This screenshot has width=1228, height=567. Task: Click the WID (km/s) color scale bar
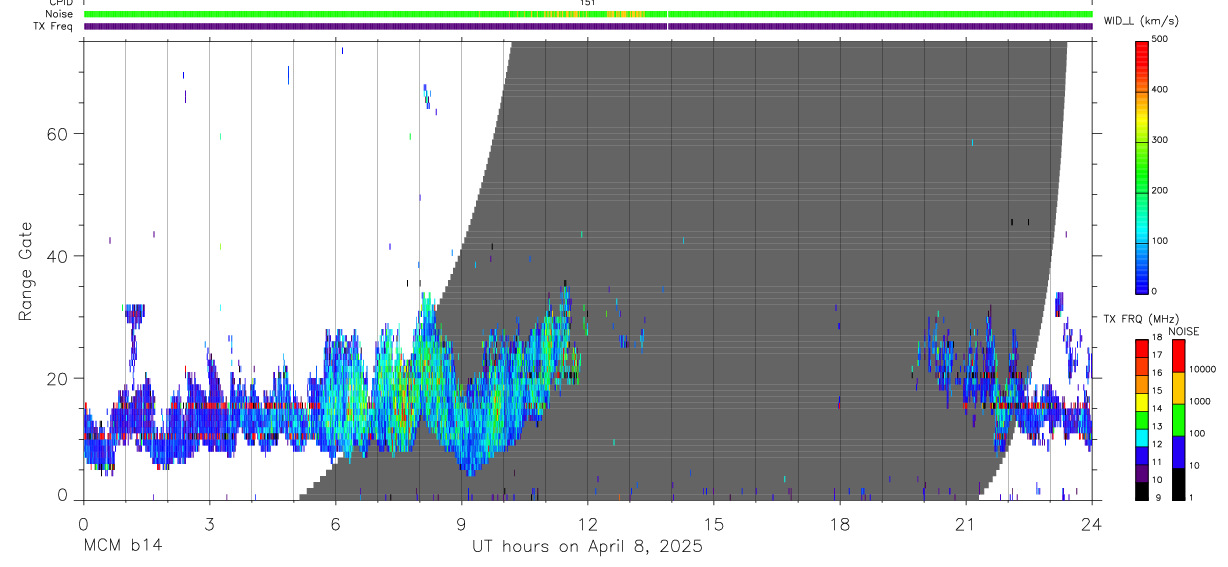(1143, 165)
